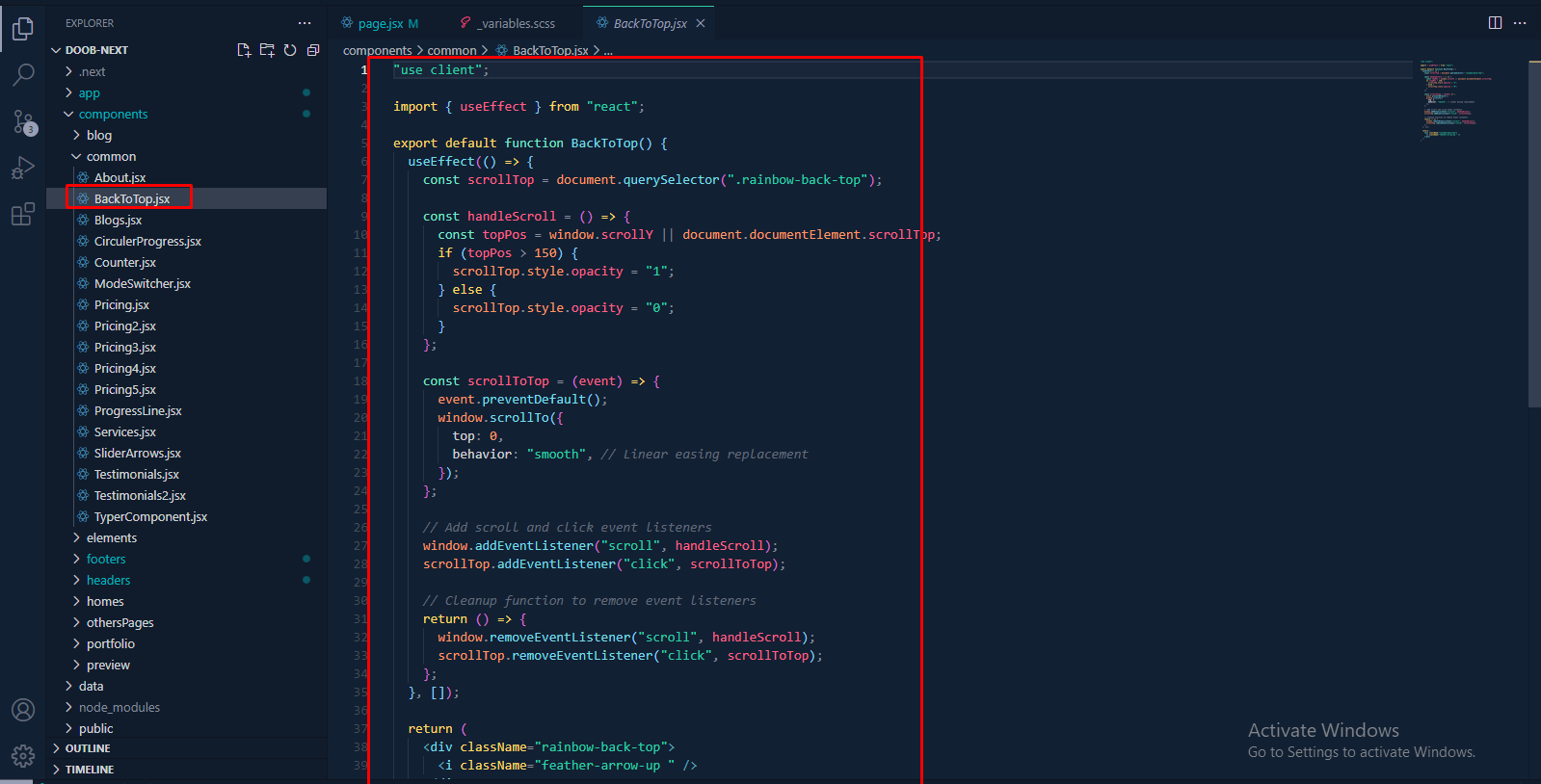The height and width of the screenshot is (784, 1541).
Task: Click the components breadcrumb
Action: tap(378, 50)
